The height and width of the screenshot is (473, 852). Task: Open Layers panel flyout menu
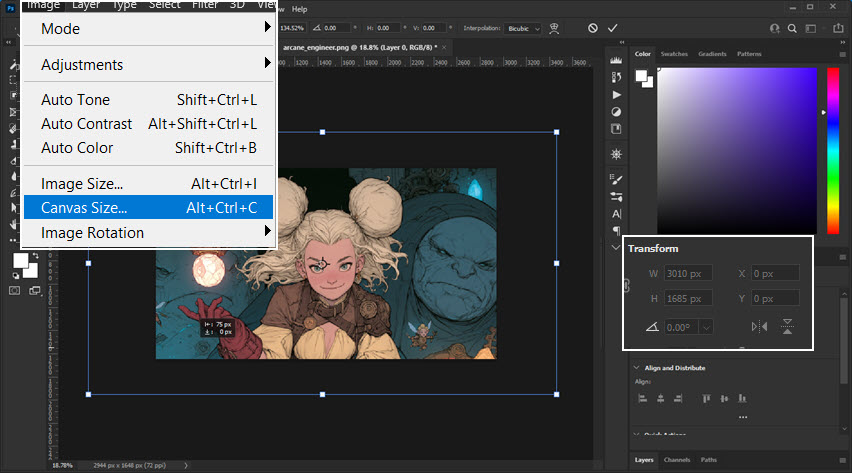point(843,460)
